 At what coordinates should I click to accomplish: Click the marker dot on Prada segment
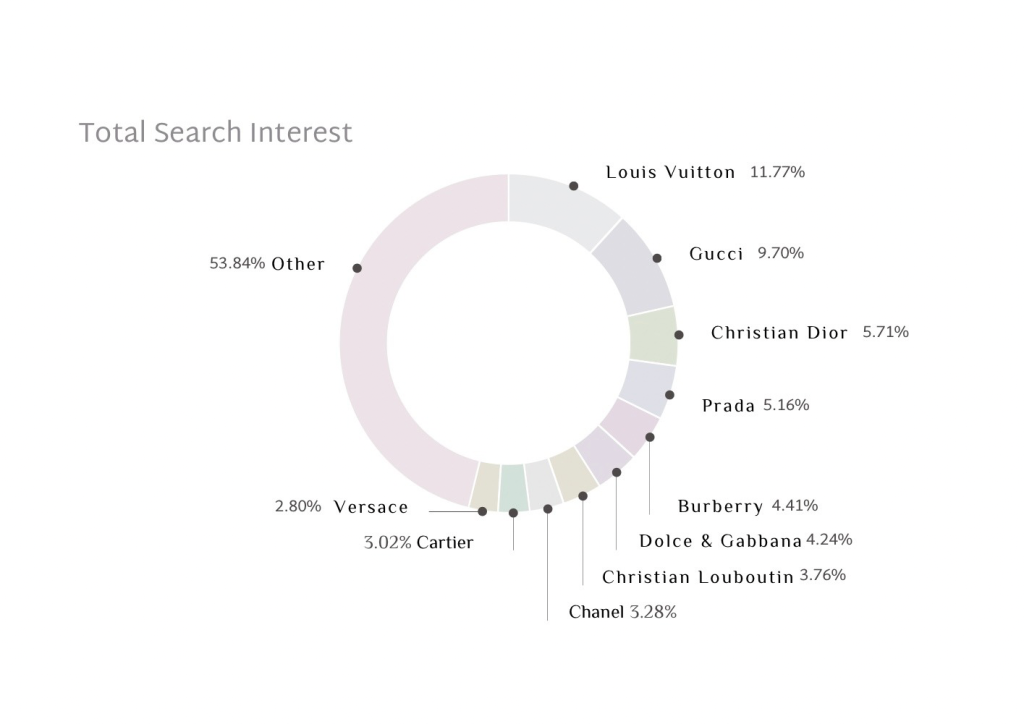(x=670, y=395)
